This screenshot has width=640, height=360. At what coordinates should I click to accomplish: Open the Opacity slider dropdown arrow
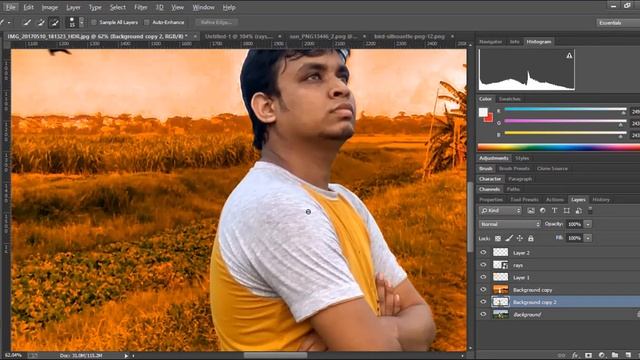pos(588,224)
